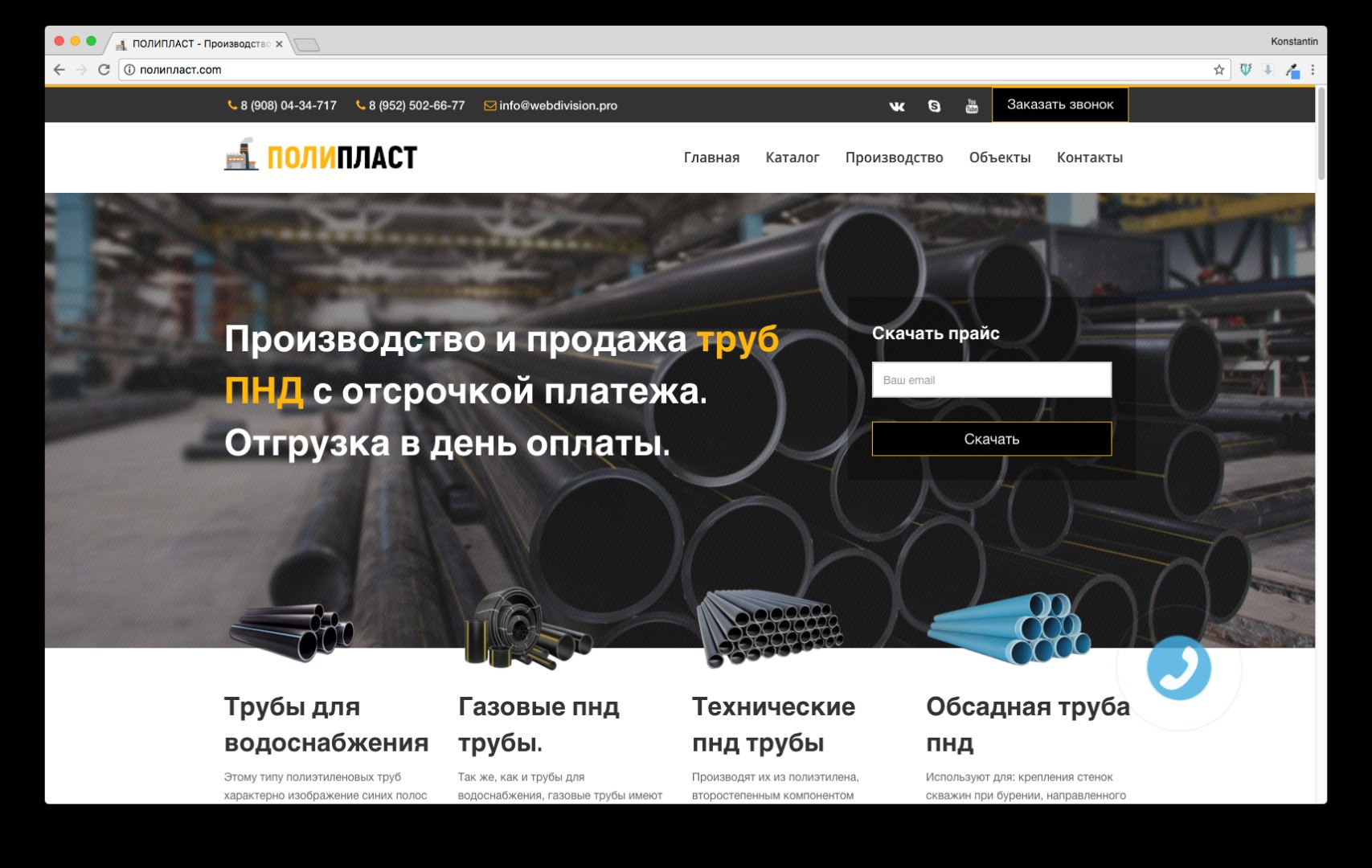
Task: Navigate to Контакты in the menu
Action: pos(1089,158)
